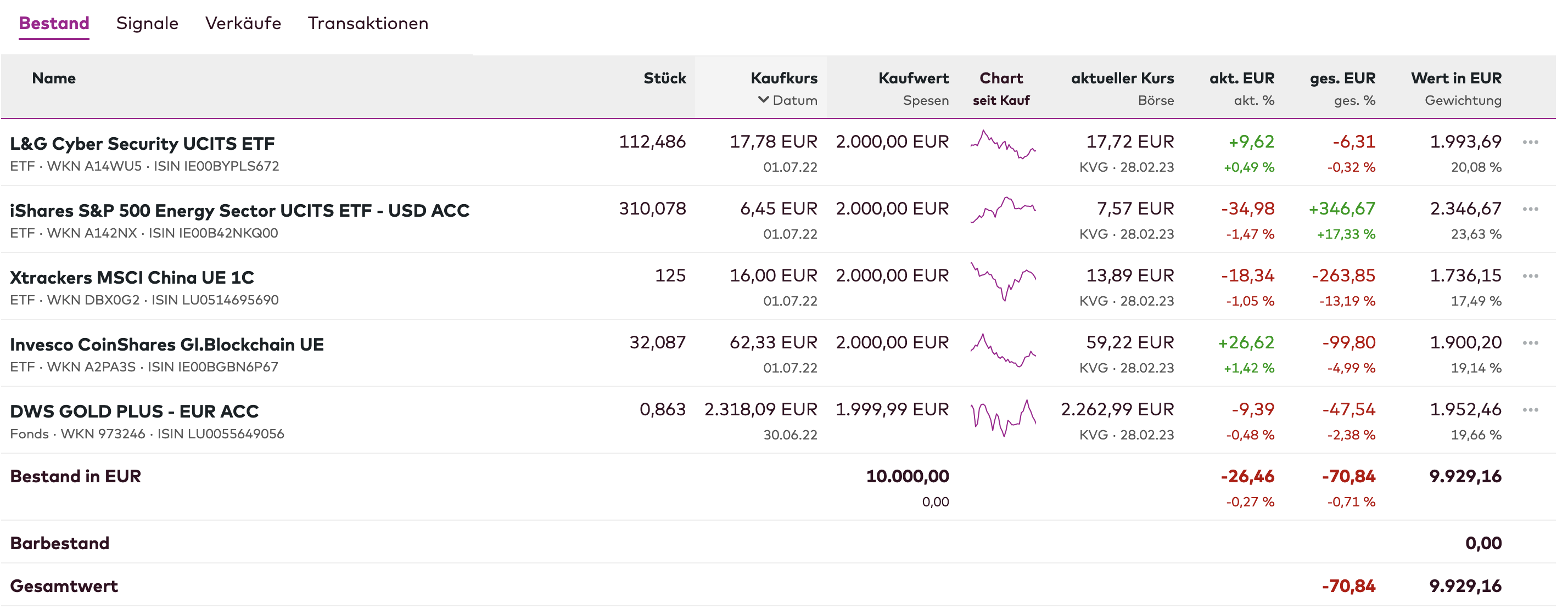1568x609 pixels.
Task: Open Invesco CoinShares Gl.Blockchain UE link
Action: [x=167, y=345]
